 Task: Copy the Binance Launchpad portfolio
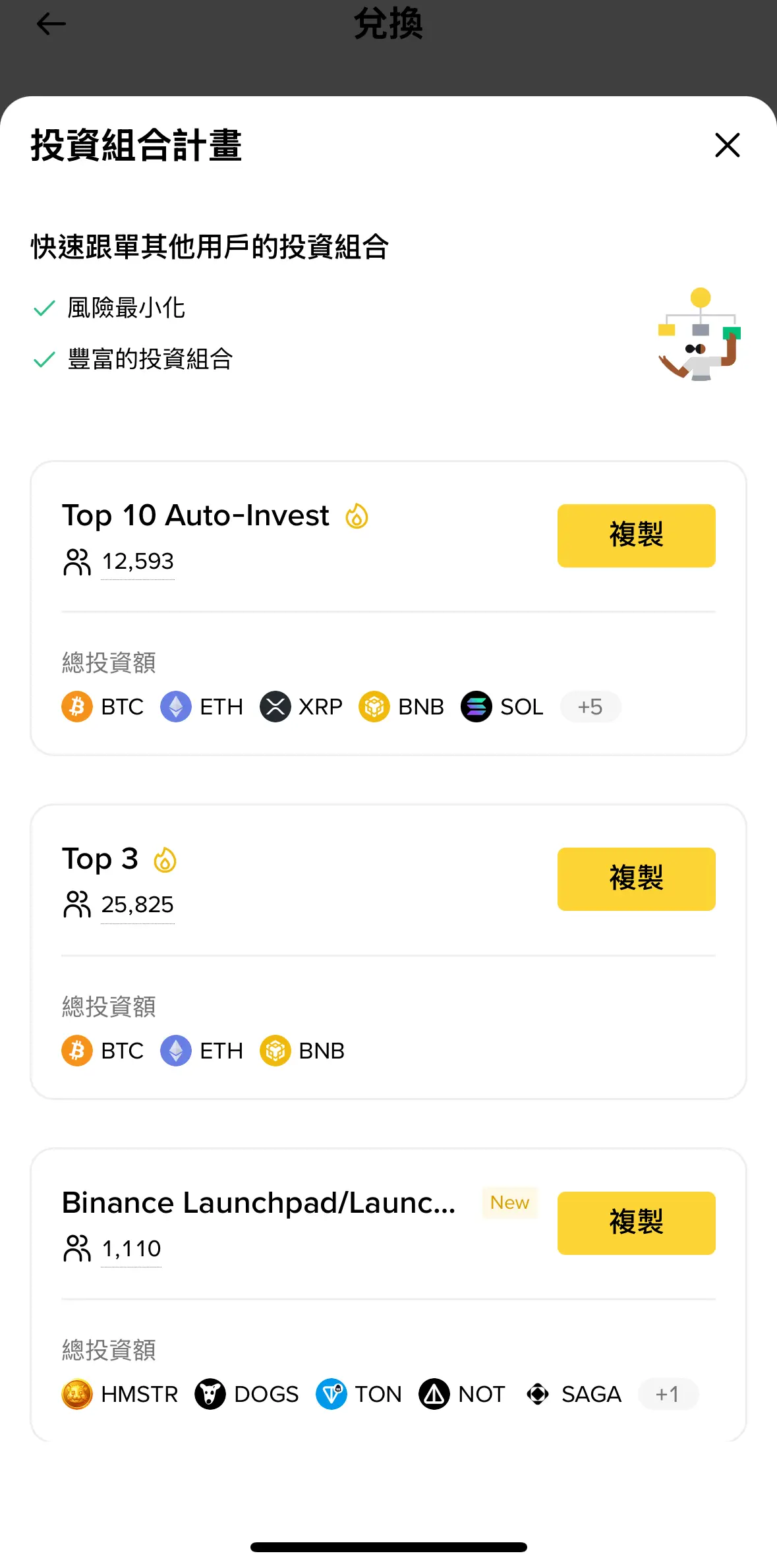pyautogui.click(x=636, y=1223)
